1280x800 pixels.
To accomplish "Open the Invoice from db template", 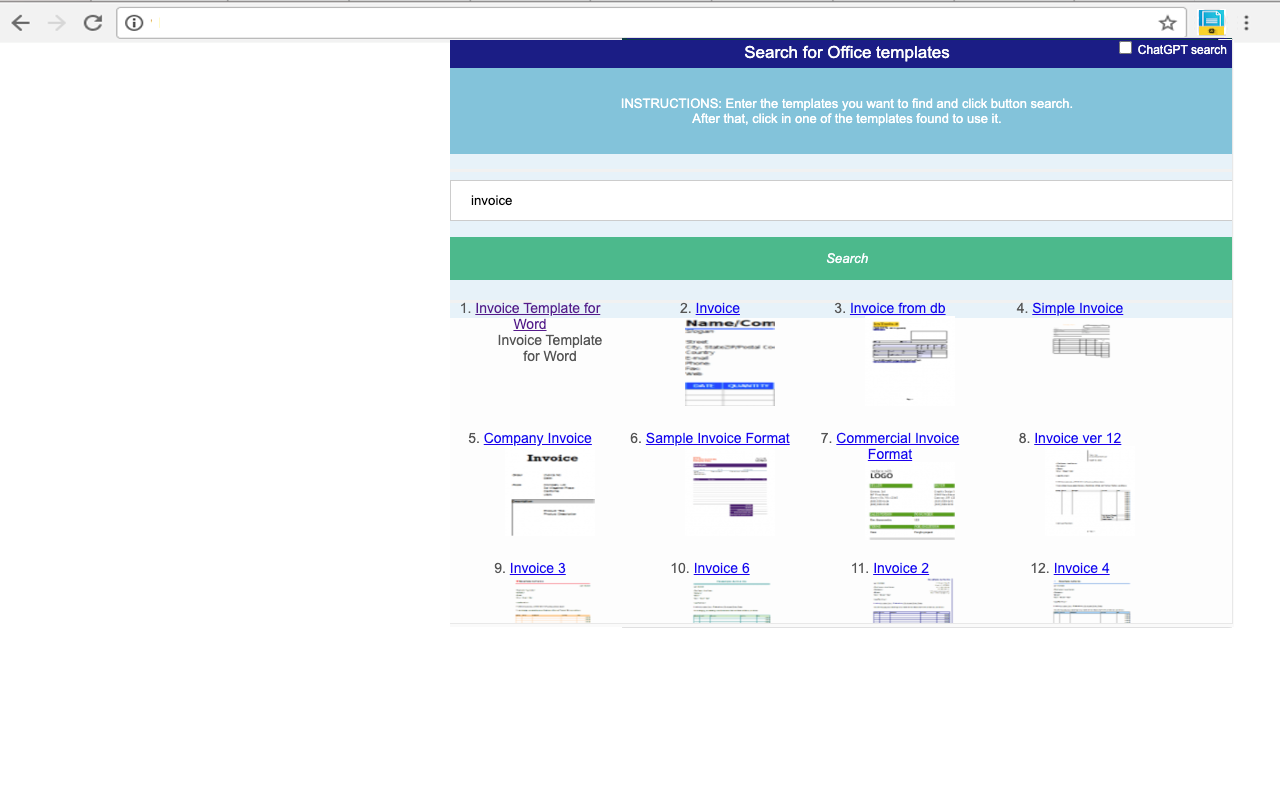I will [x=897, y=308].
